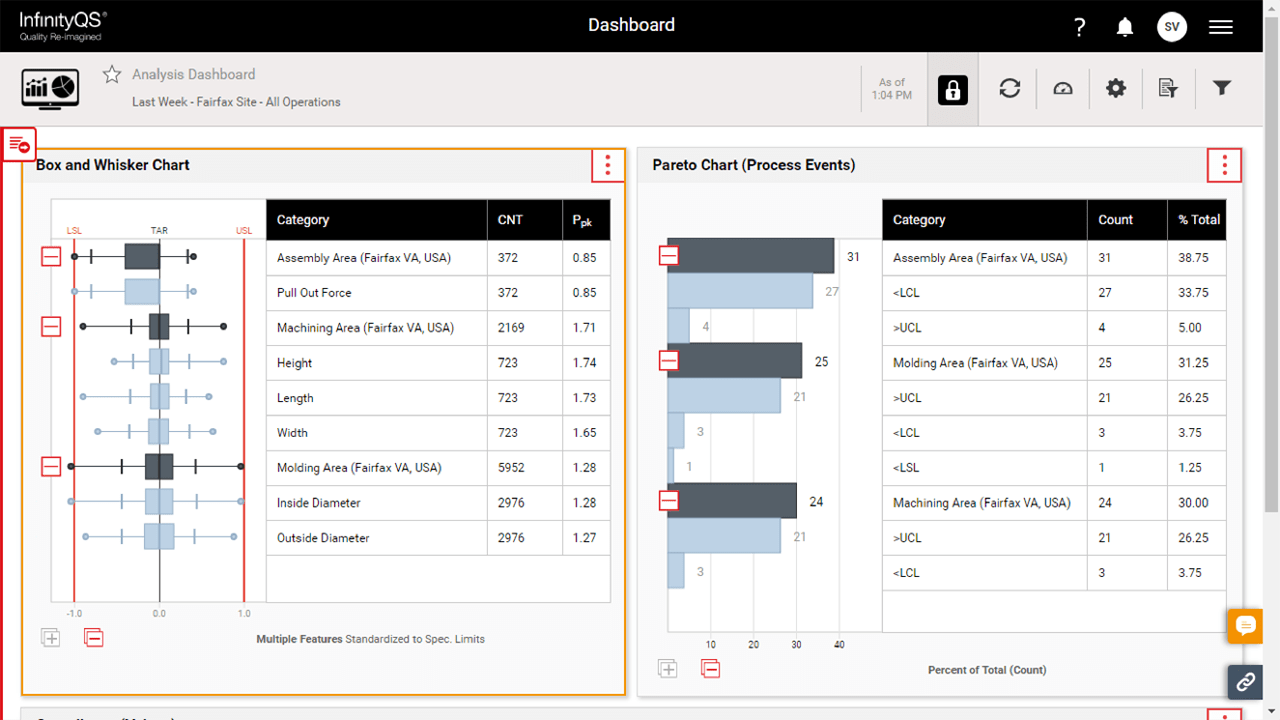
Task: Open dashboard settings gear
Action: (1116, 89)
